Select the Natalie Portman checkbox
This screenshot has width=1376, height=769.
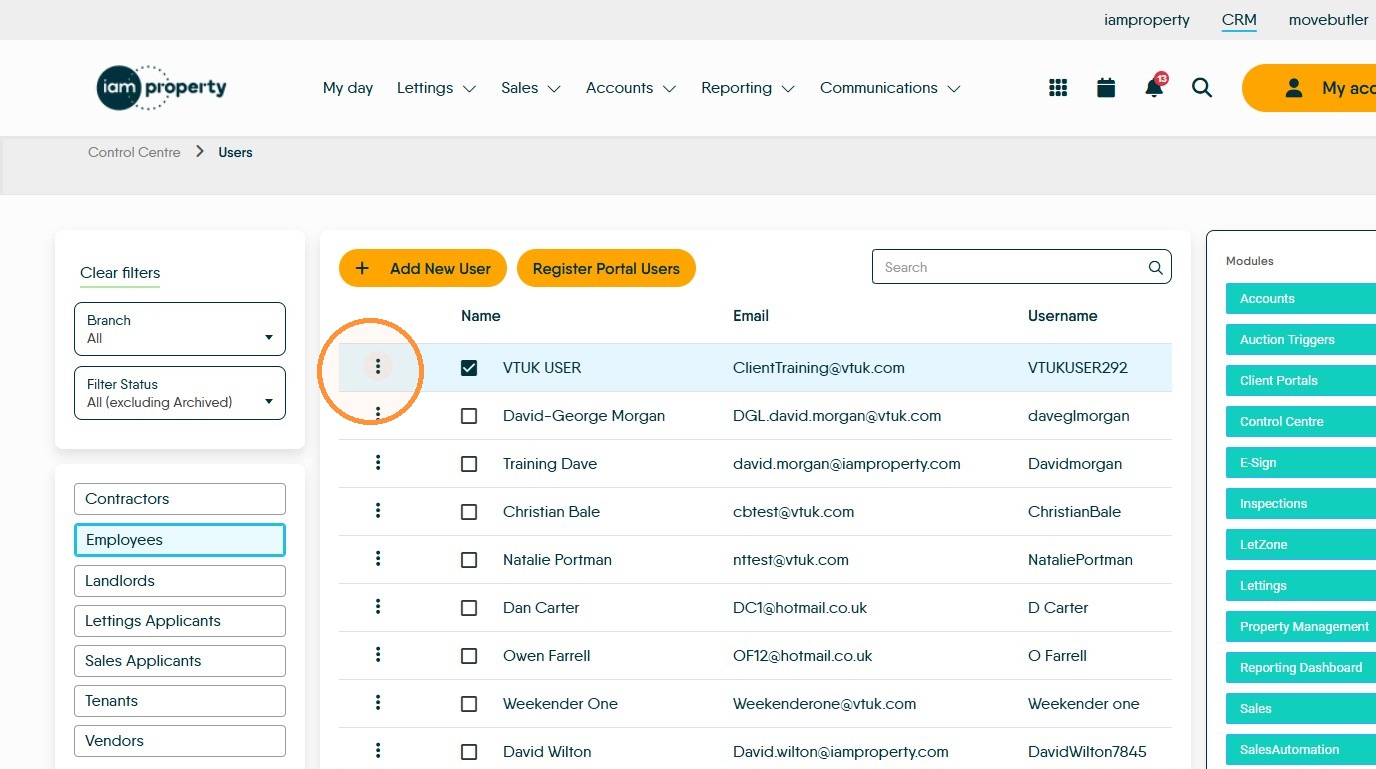pyautogui.click(x=469, y=560)
